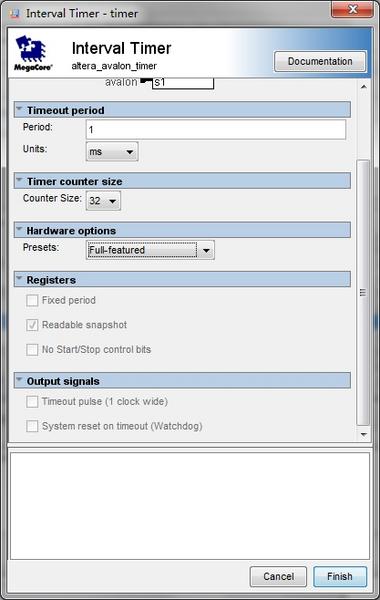Toggle the Fixed period checkbox
Screen dimensions: 380x600
tap(32, 300)
